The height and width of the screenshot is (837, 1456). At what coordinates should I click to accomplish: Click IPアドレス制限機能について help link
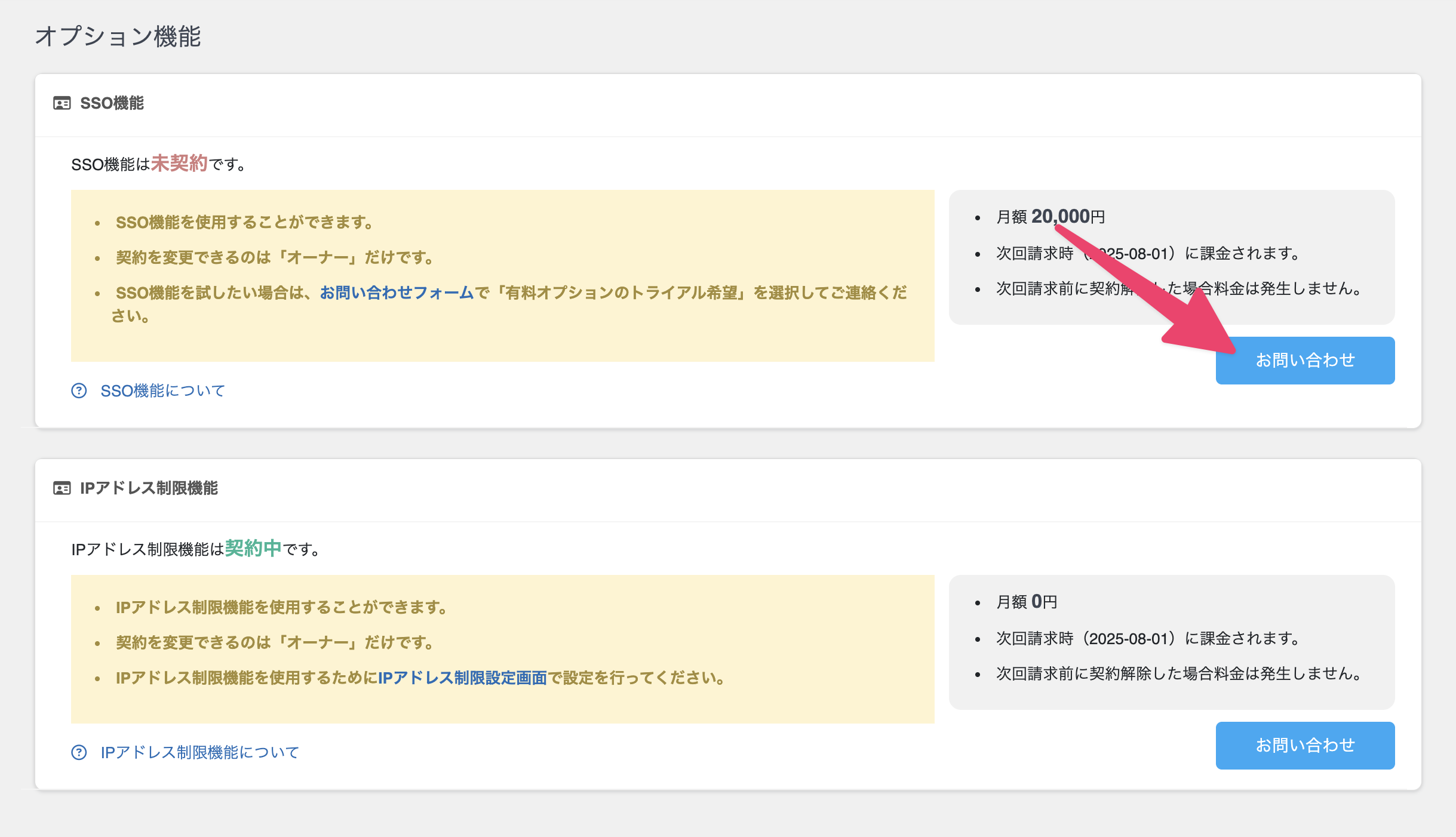click(x=201, y=753)
